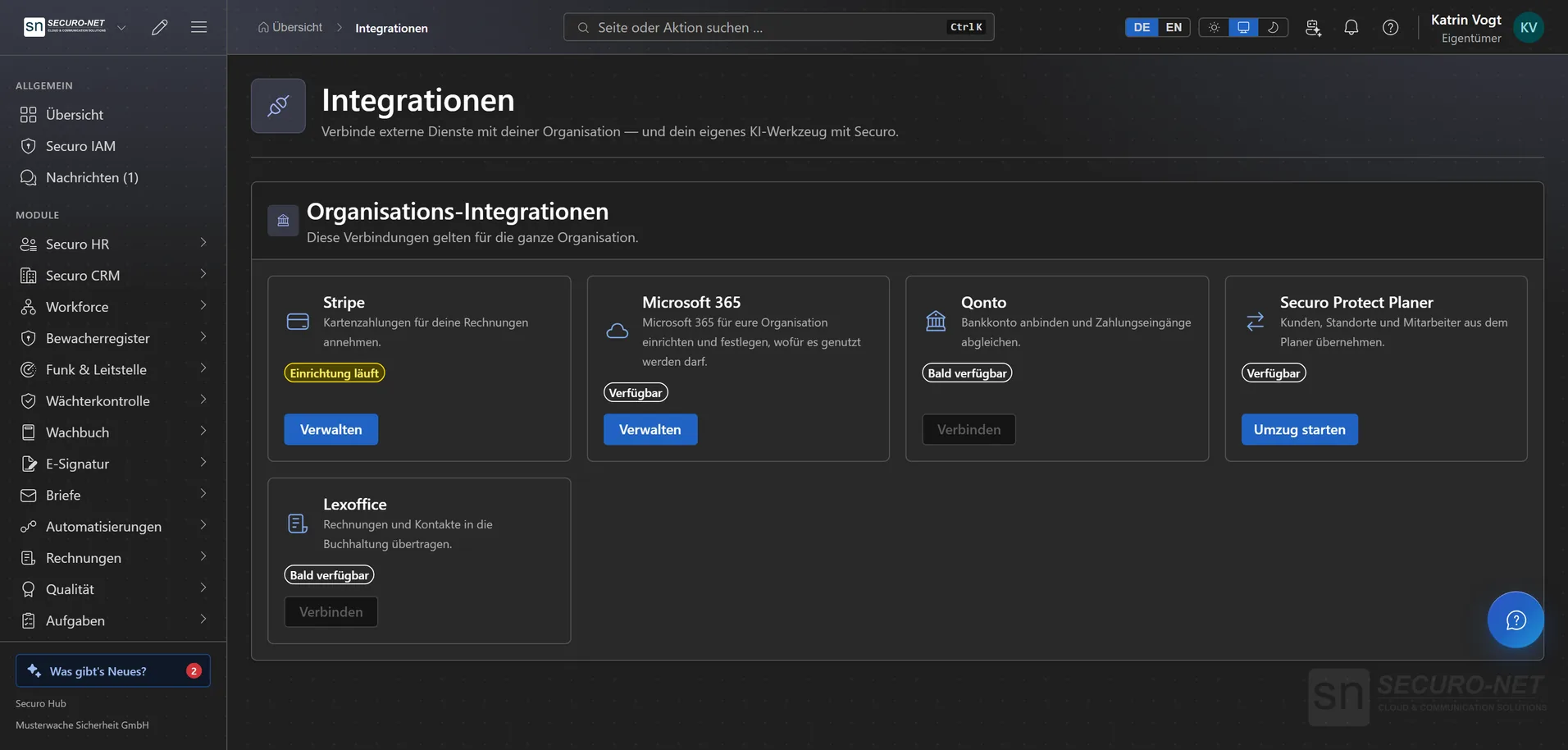The height and width of the screenshot is (750, 1568).
Task: Click the Verfügbar badge on Securo Protect Planer
Action: [x=1274, y=373]
